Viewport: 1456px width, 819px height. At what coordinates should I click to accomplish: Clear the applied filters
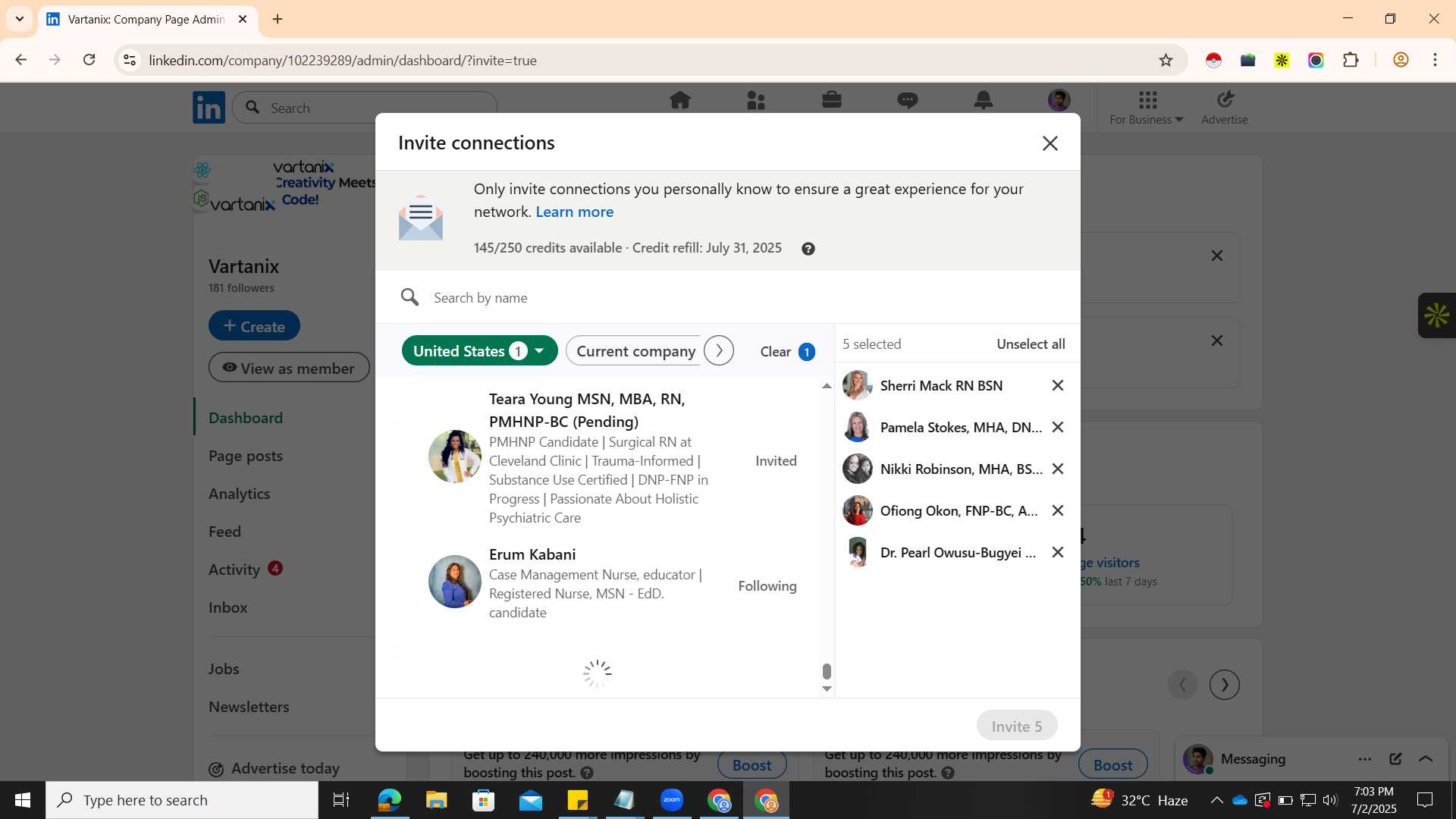[787, 352]
